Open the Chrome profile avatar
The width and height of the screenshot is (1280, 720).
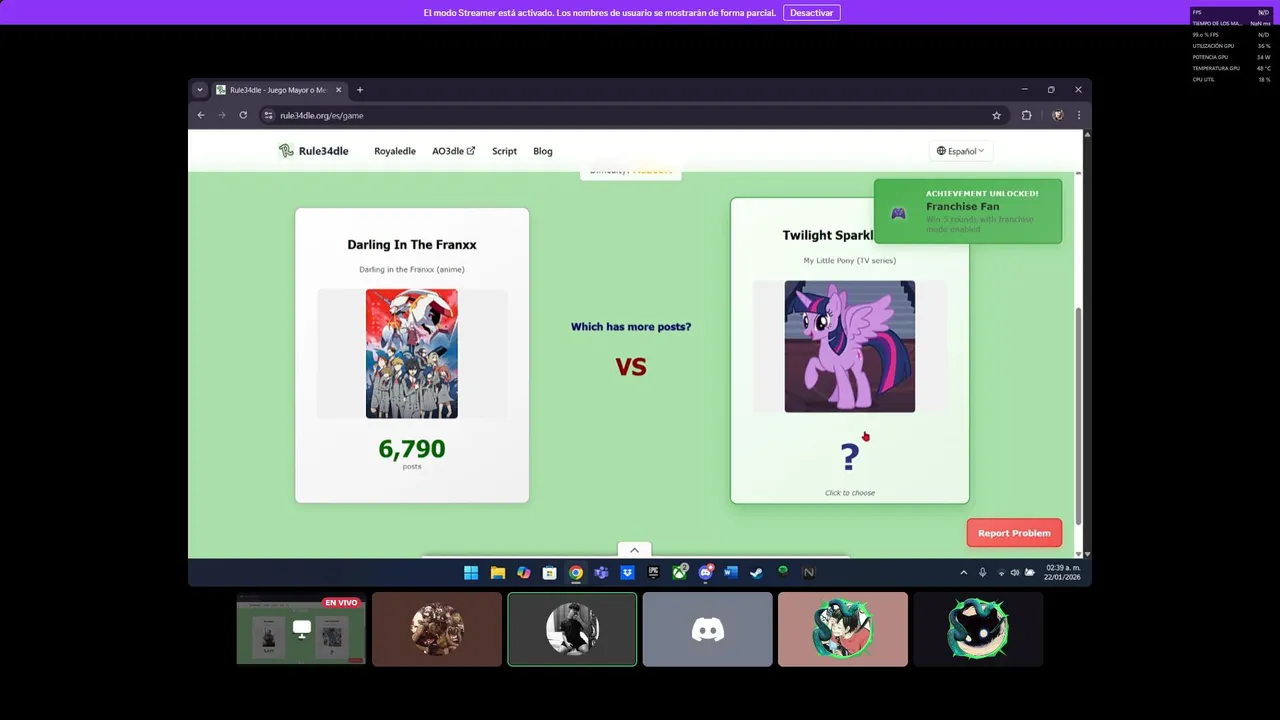click(1057, 115)
